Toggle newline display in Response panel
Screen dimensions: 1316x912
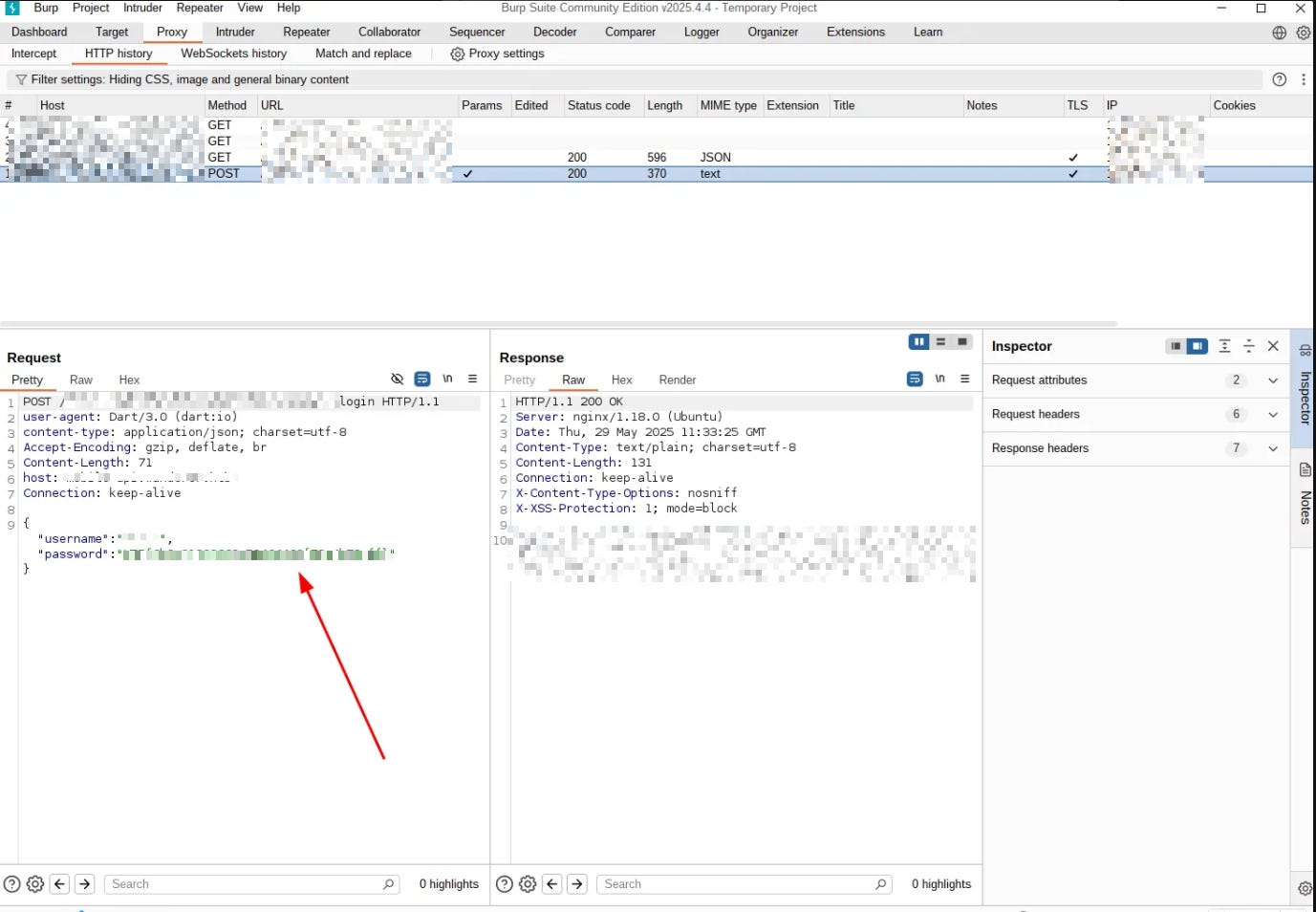click(x=940, y=380)
